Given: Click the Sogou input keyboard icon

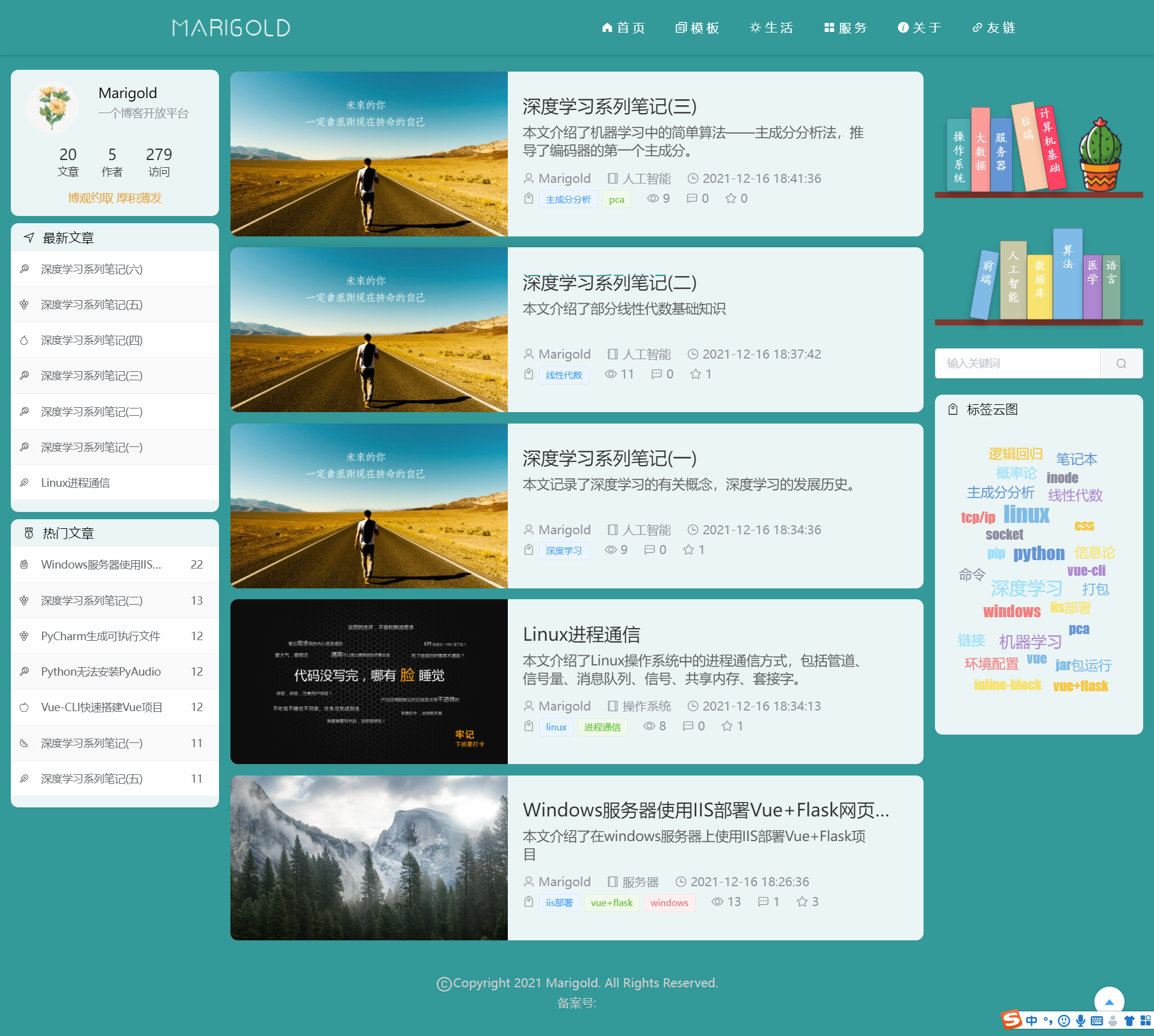Looking at the screenshot, I should (x=1096, y=1021).
